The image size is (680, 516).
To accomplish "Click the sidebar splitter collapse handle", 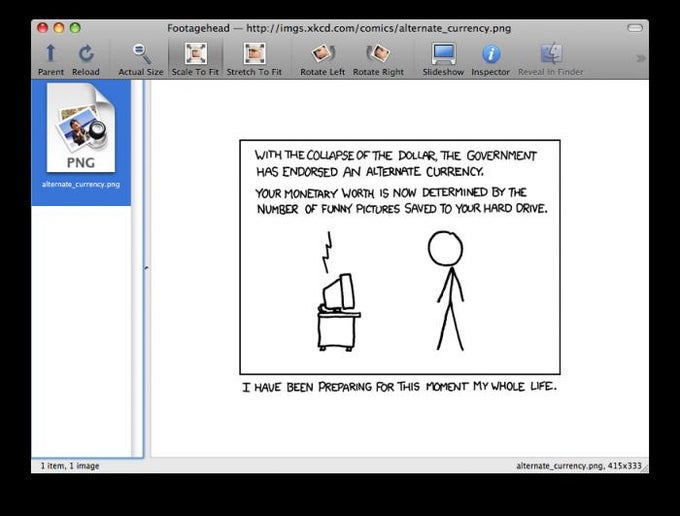I will pos(146,268).
